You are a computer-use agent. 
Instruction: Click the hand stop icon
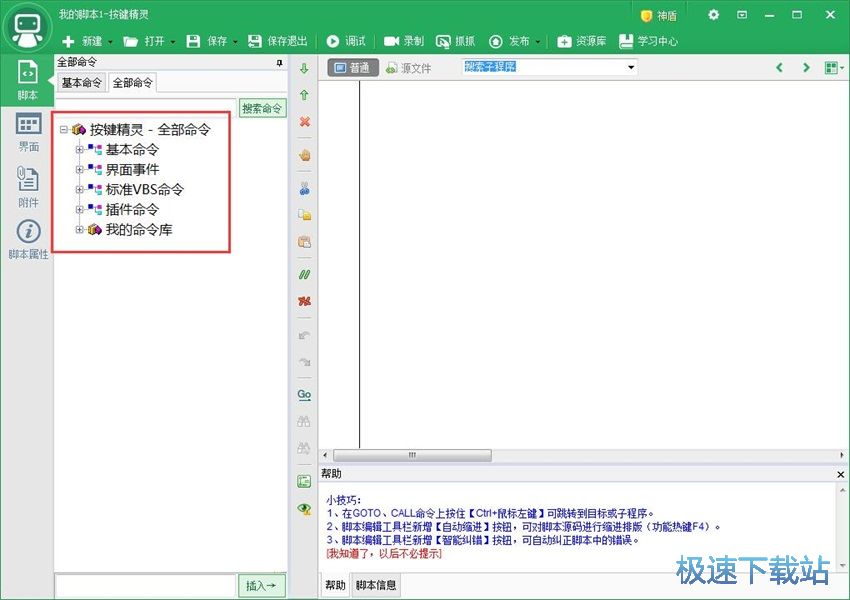[305, 155]
